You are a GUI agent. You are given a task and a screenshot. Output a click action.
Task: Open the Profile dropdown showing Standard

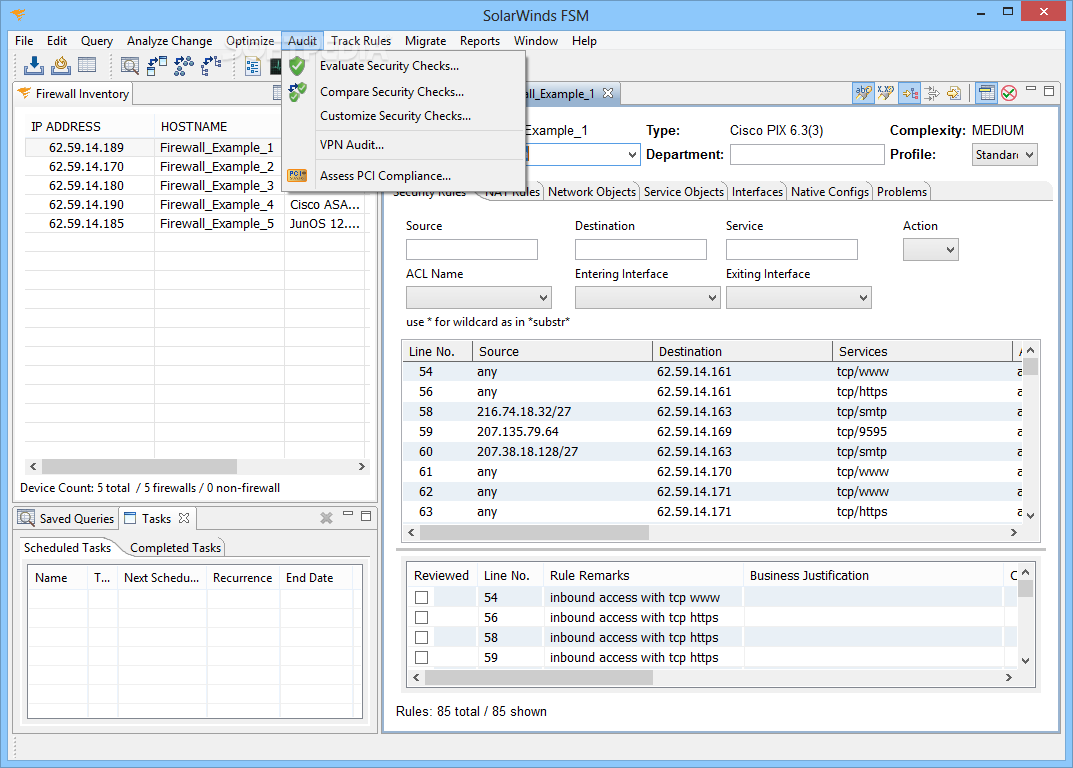(x=1005, y=155)
